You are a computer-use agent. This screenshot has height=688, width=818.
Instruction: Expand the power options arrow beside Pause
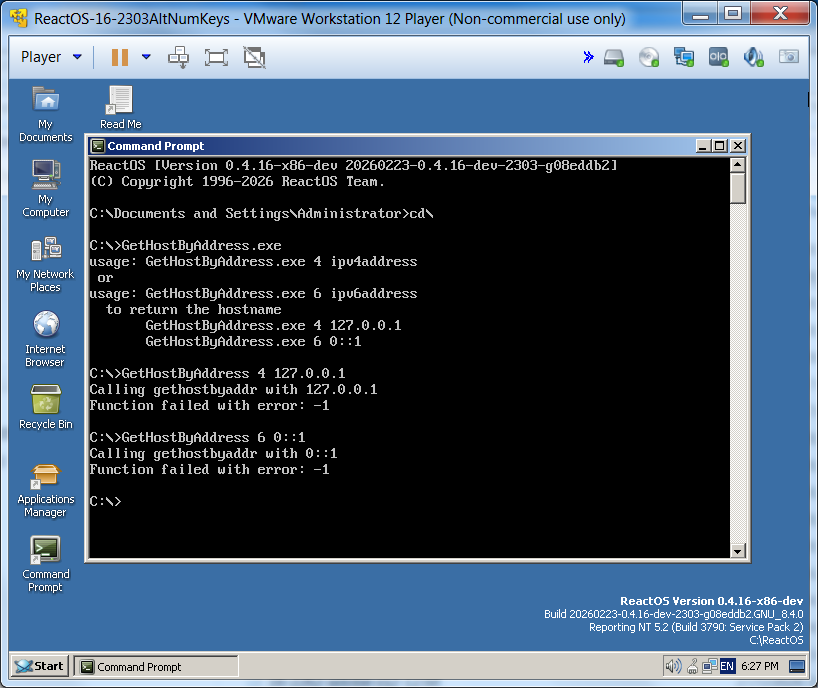[x=146, y=57]
